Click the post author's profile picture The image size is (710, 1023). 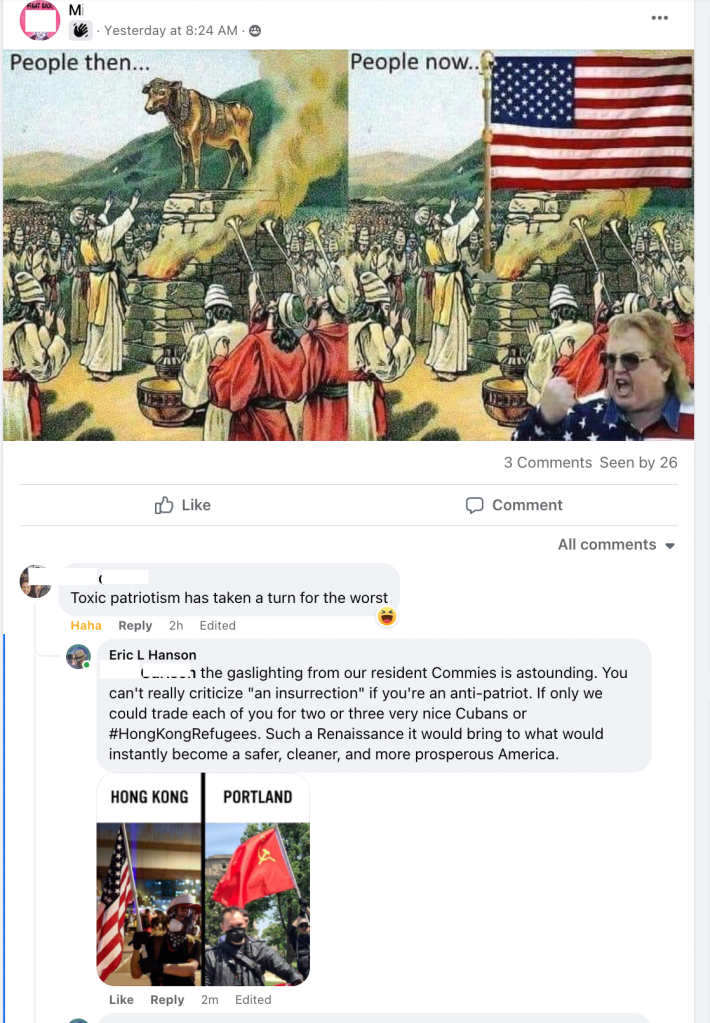(x=40, y=21)
